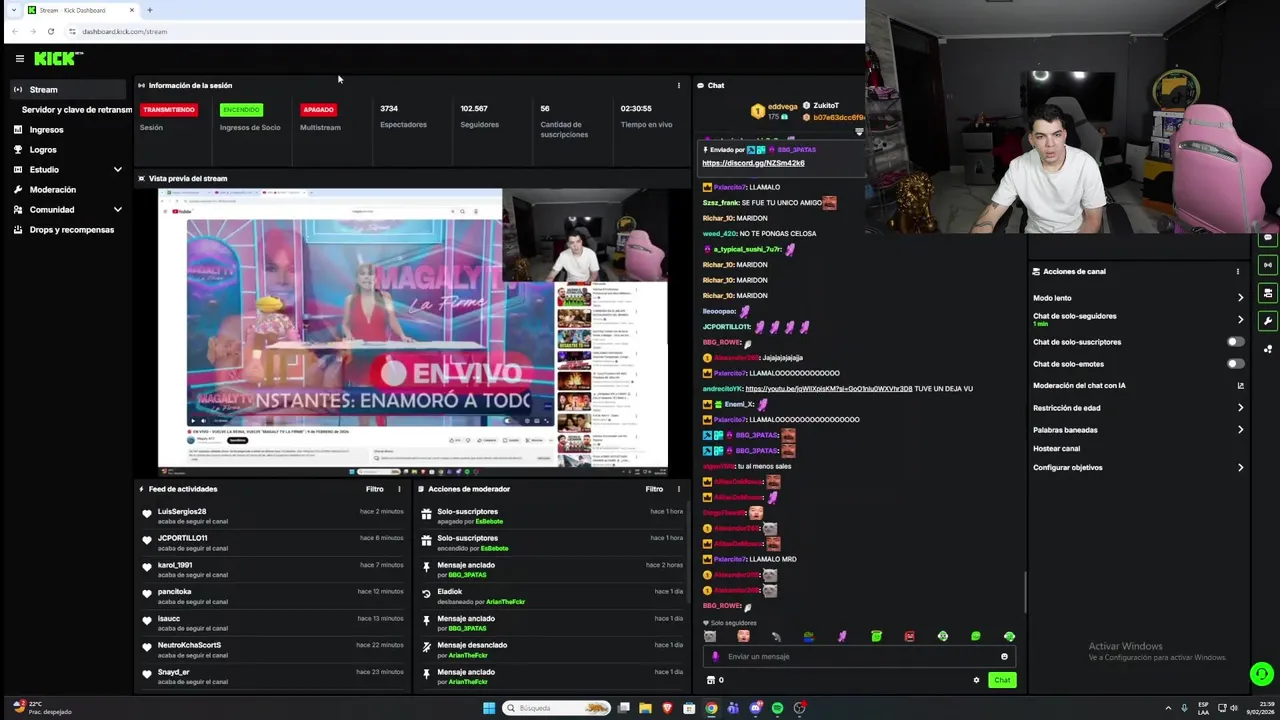This screenshot has width=1280, height=720.
Task: Select Stream in the sidebar
Action: pyautogui.click(x=70, y=90)
